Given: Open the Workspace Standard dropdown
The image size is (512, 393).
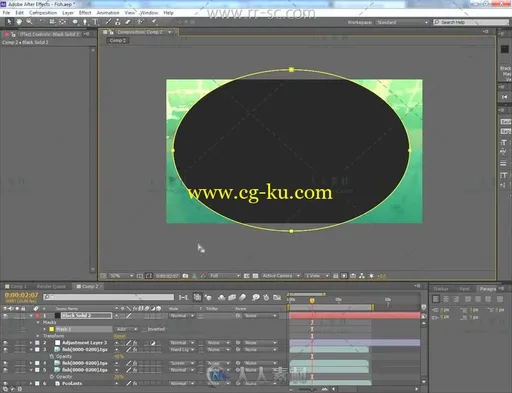Looking at the screenshot, I should click(402, 22).
